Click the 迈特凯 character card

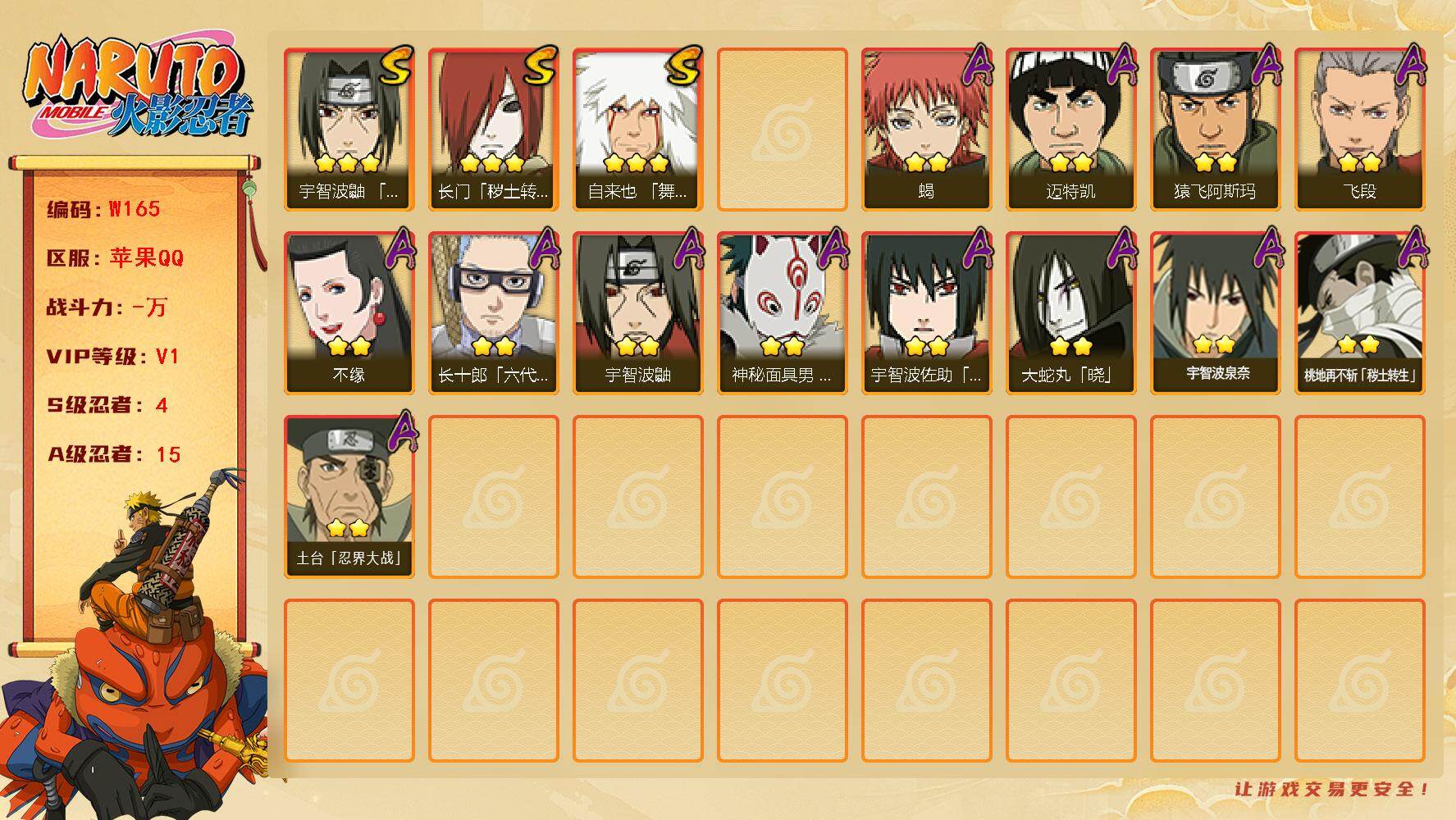pyautogui.click(x=1071, y=130)
